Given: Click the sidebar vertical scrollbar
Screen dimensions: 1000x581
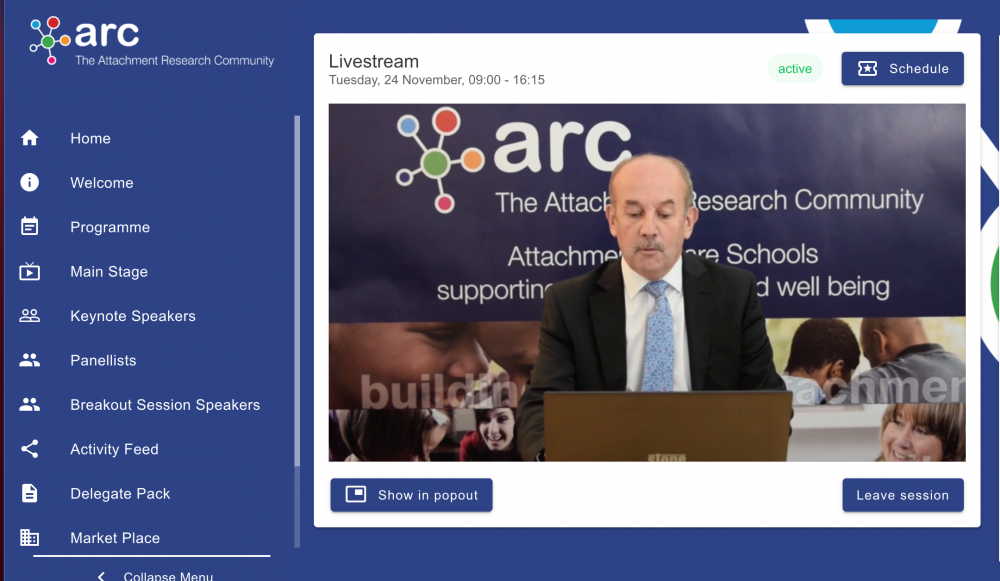Looking at the screenshot, I should 297,300.
